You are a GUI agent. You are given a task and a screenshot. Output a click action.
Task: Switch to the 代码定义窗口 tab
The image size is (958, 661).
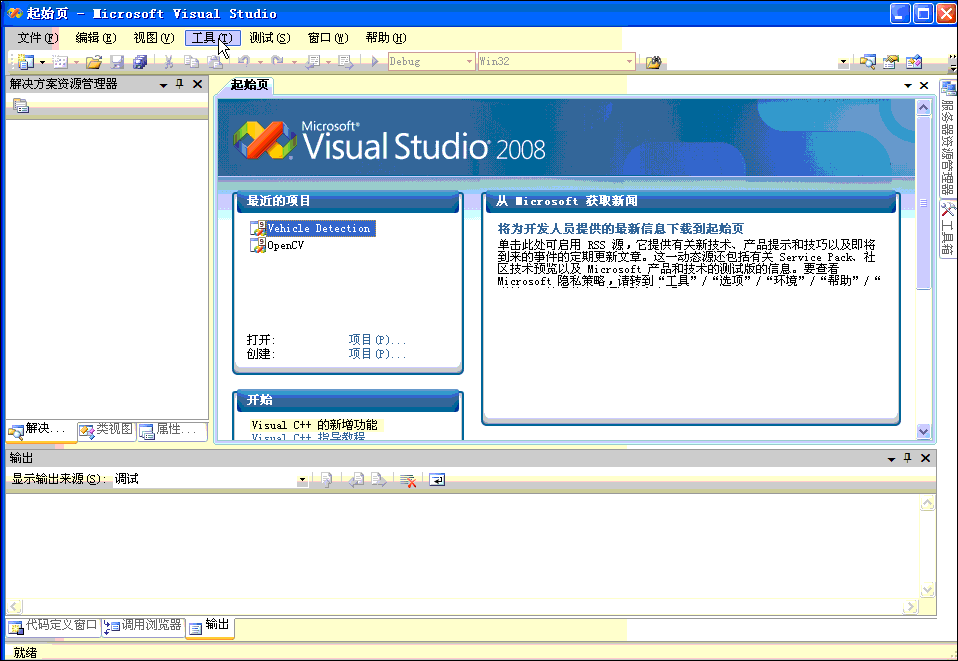coord(54,626)
